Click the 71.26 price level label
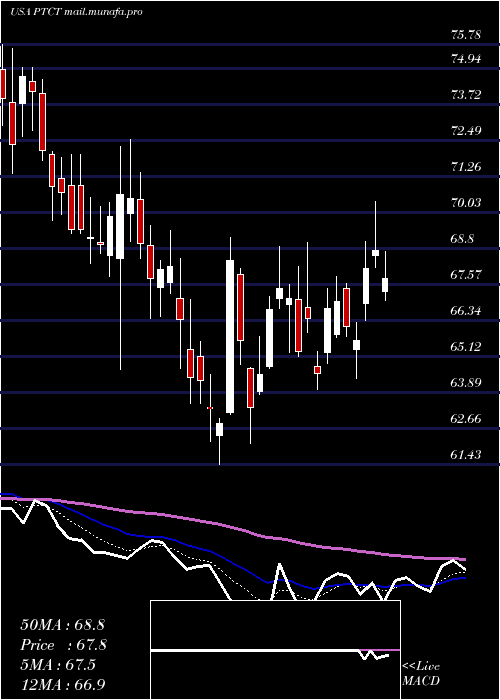Screen dimensions: 500x700 tap(466, 167)
